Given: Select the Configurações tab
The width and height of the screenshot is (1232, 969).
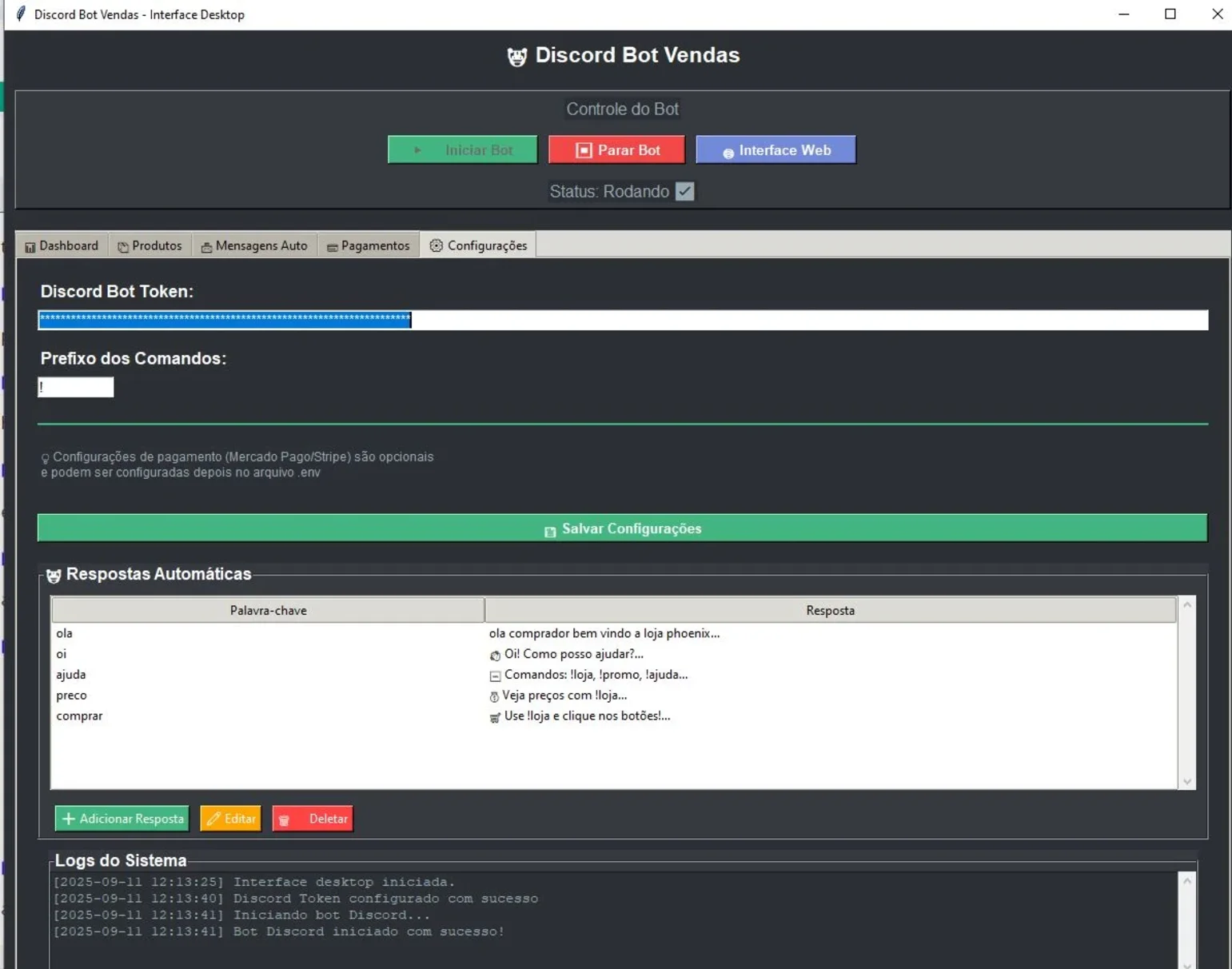Looking at the screenshot, I should (x=478, y=245).
